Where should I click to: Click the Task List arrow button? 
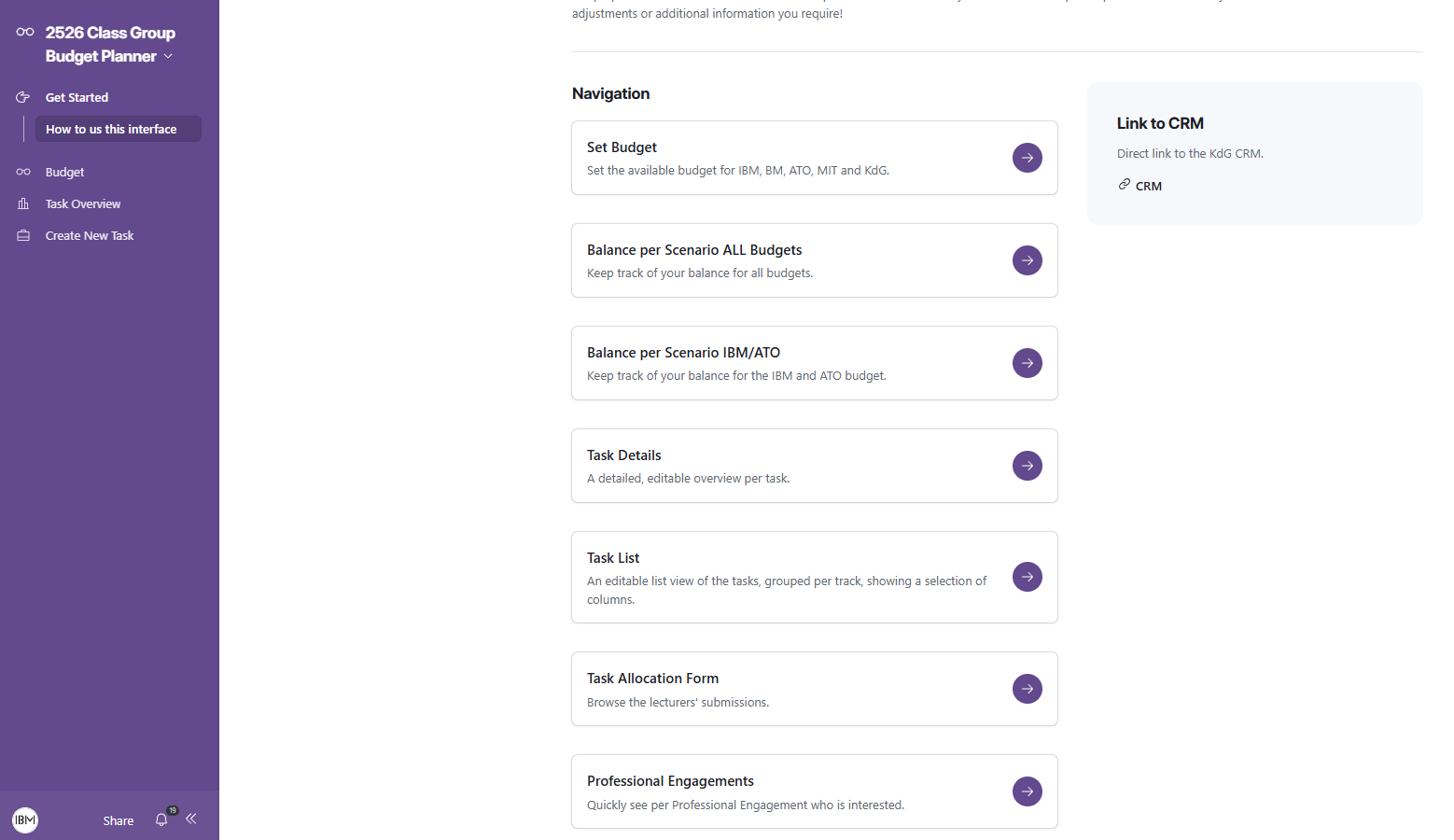point(1027,577)
